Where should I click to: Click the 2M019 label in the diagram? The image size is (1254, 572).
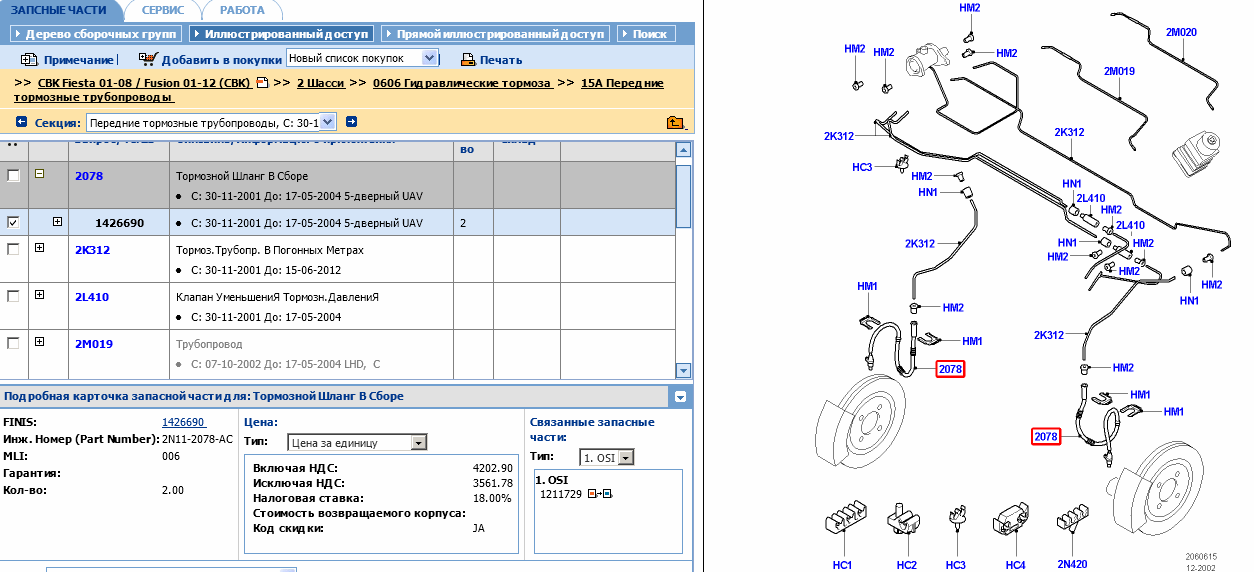pyautogui.click(x=1119, y=71)
